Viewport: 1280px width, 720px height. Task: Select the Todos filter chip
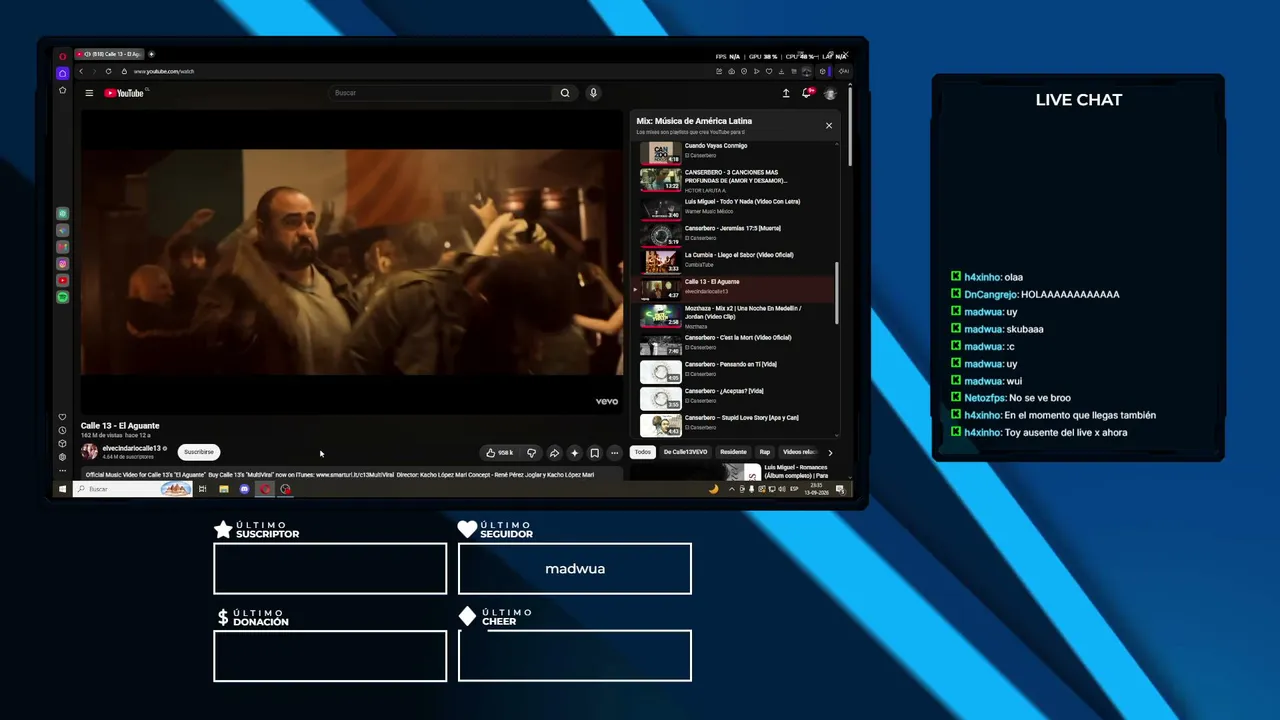642,452
